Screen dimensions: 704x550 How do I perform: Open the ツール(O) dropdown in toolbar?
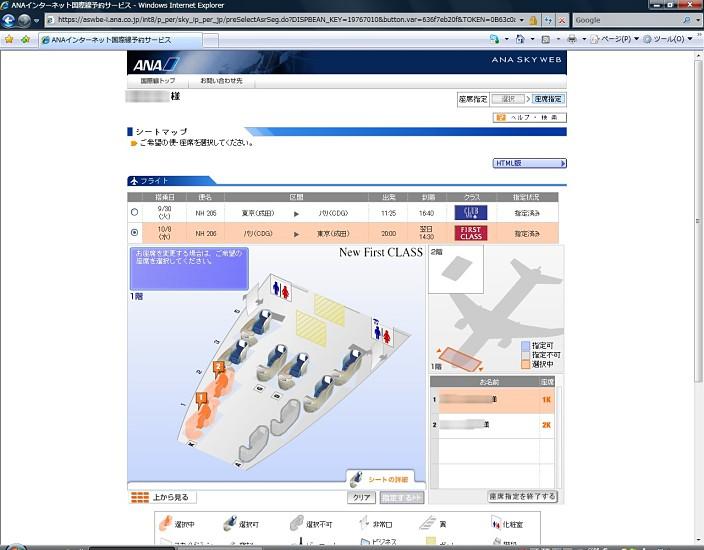[668, 40]
